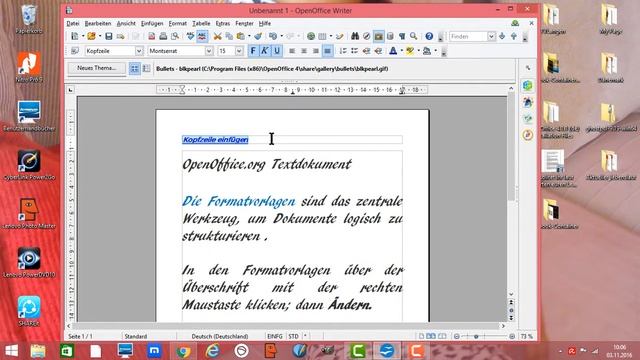Align text left
This screenshot has height=360, width=640.
(x=292, y=51)
